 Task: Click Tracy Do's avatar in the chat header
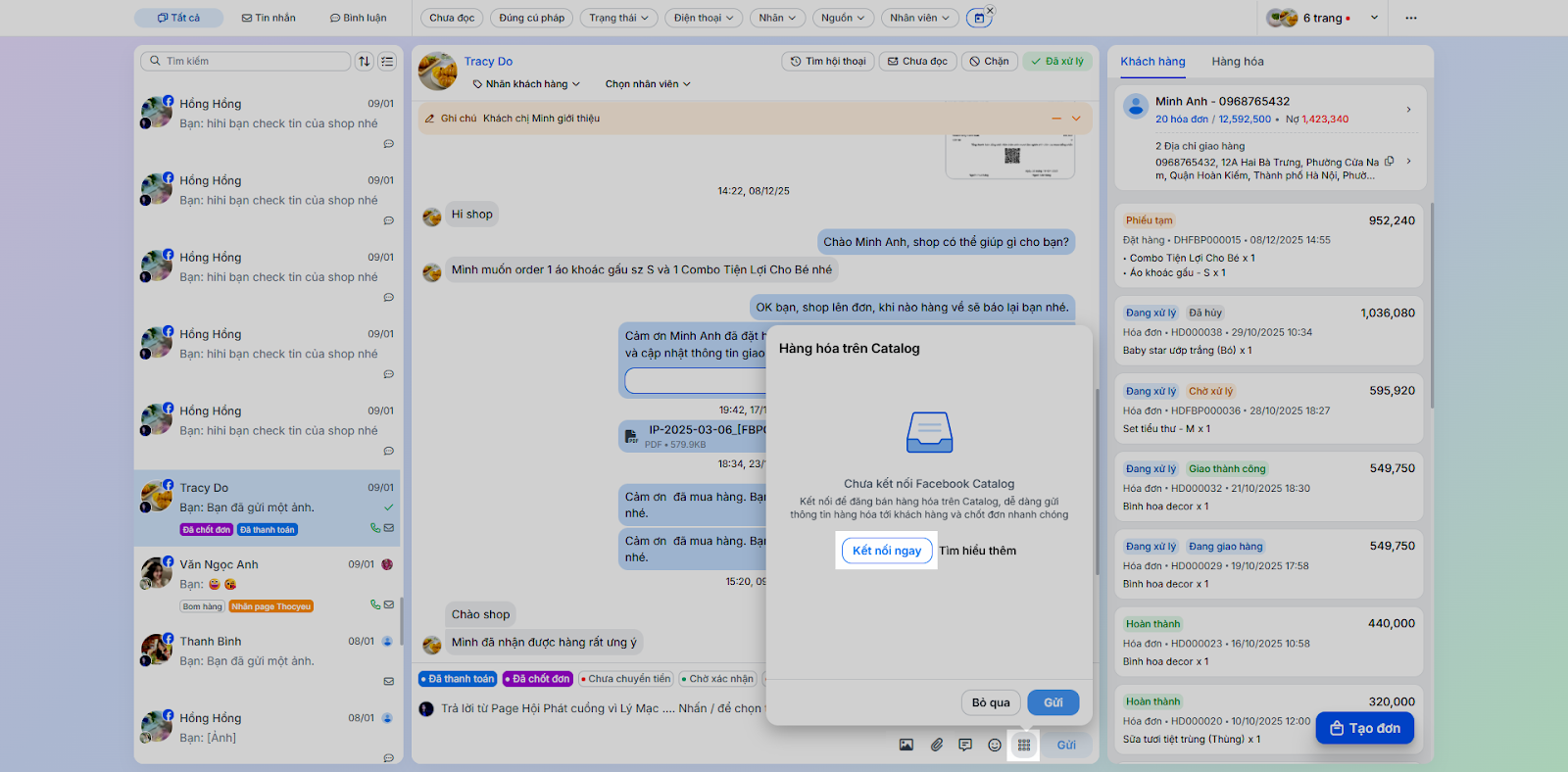click(438, 72)
